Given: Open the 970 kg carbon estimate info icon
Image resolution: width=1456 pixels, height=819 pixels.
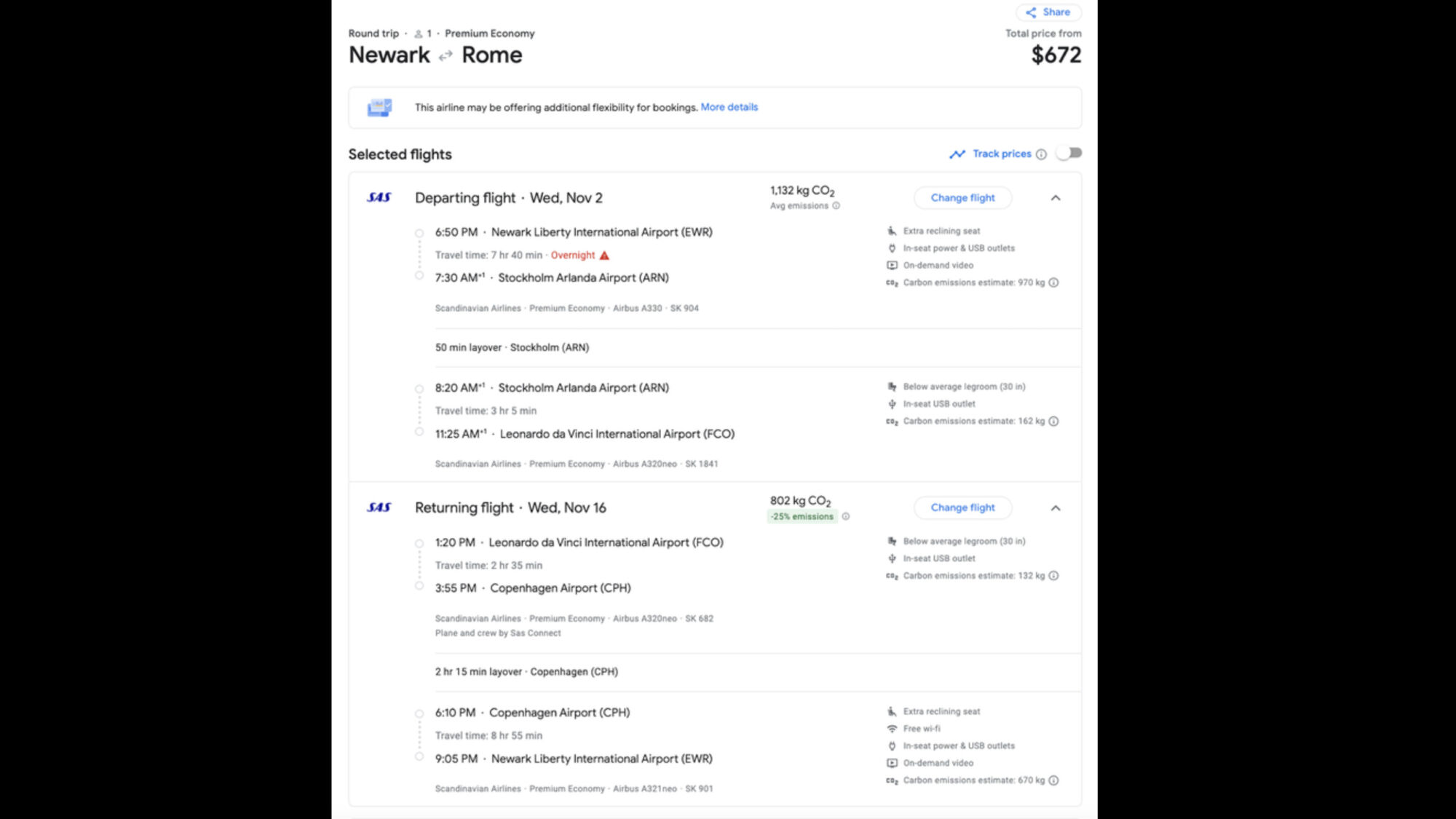Looking at the screenshot, I should 1054,282.
